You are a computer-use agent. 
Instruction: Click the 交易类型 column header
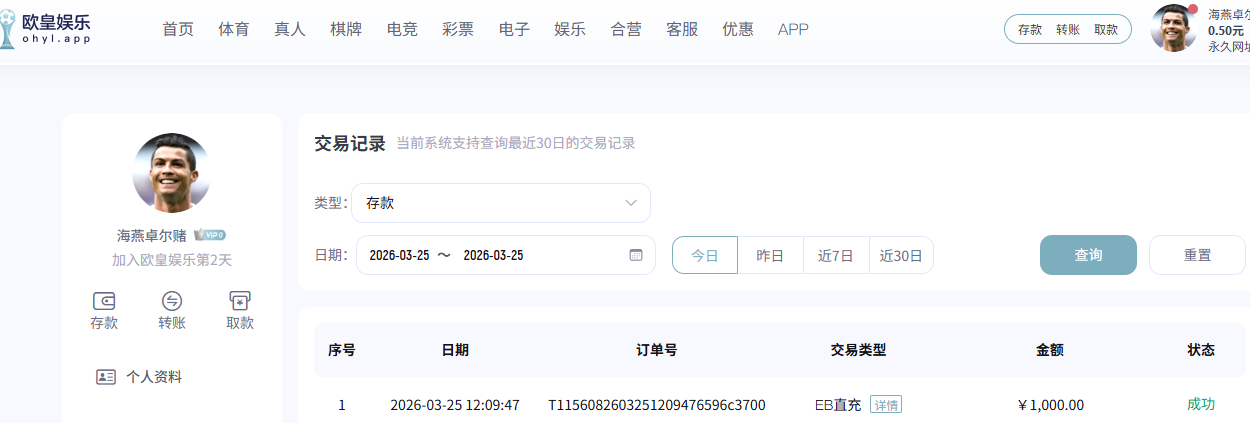pos(859,350)
